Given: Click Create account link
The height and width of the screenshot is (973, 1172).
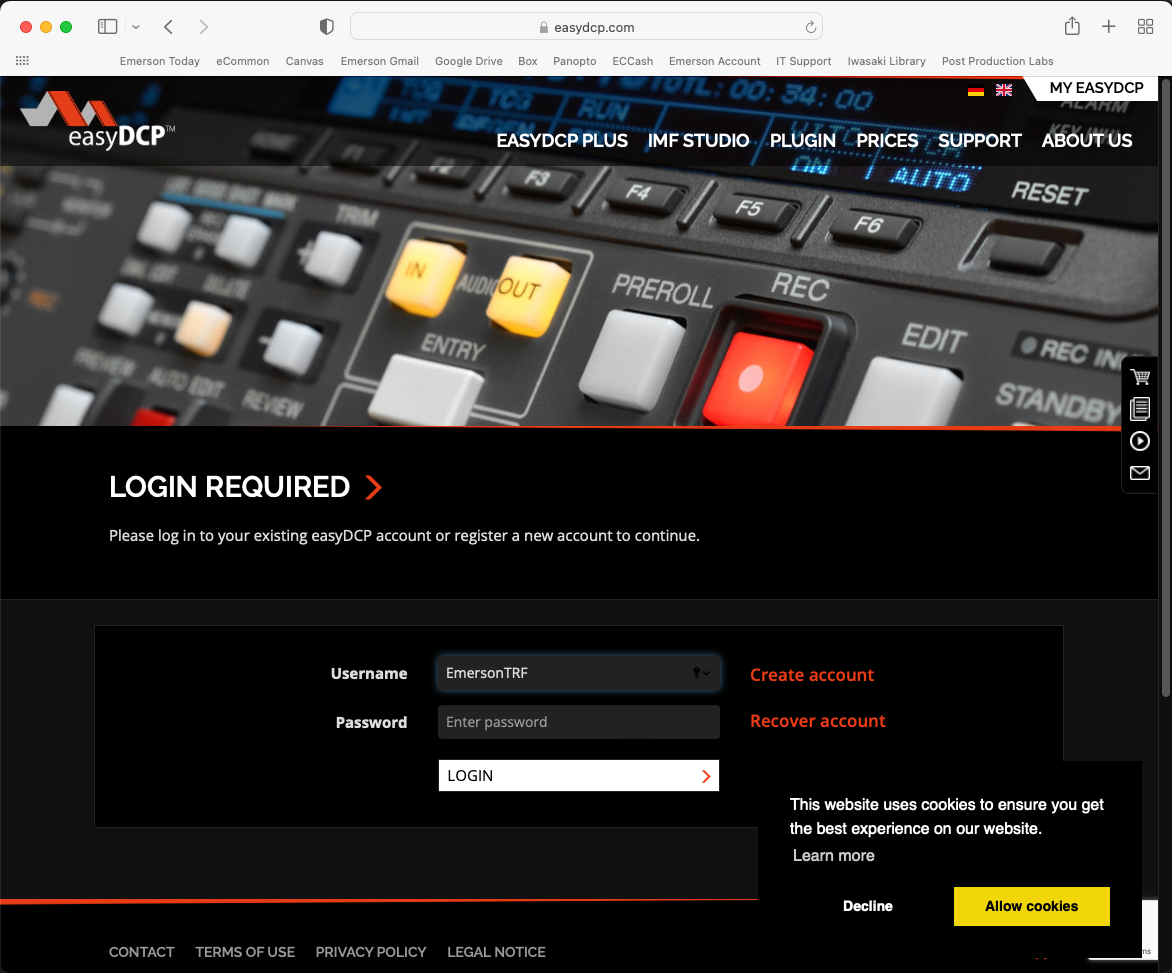Looking at the screenshot, I should (x=812, y=675).
